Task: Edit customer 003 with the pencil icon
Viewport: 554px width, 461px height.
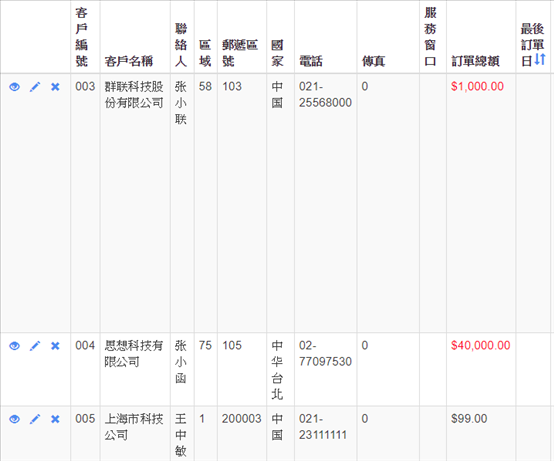Action: [35, 87]
